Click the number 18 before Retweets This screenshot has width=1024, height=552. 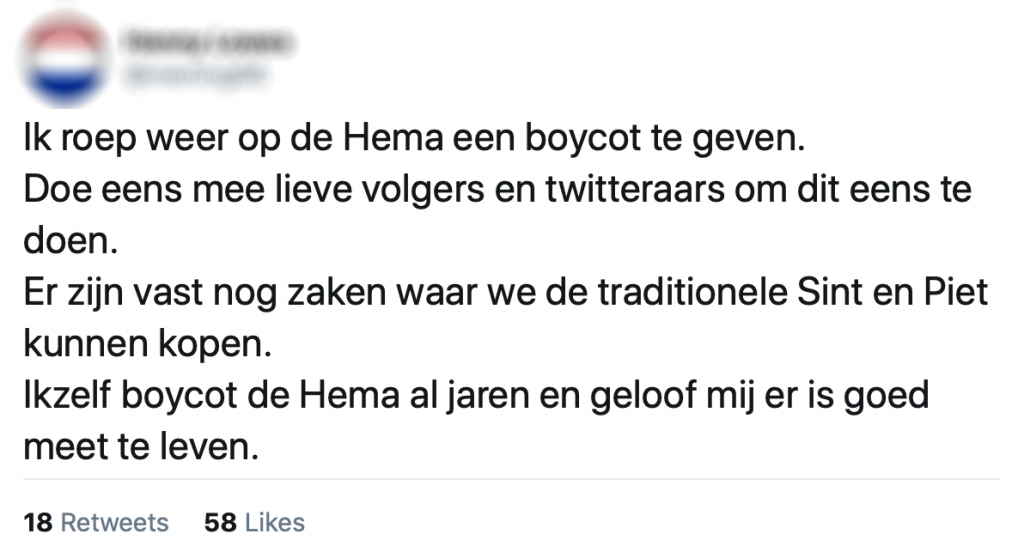[37, 522]
